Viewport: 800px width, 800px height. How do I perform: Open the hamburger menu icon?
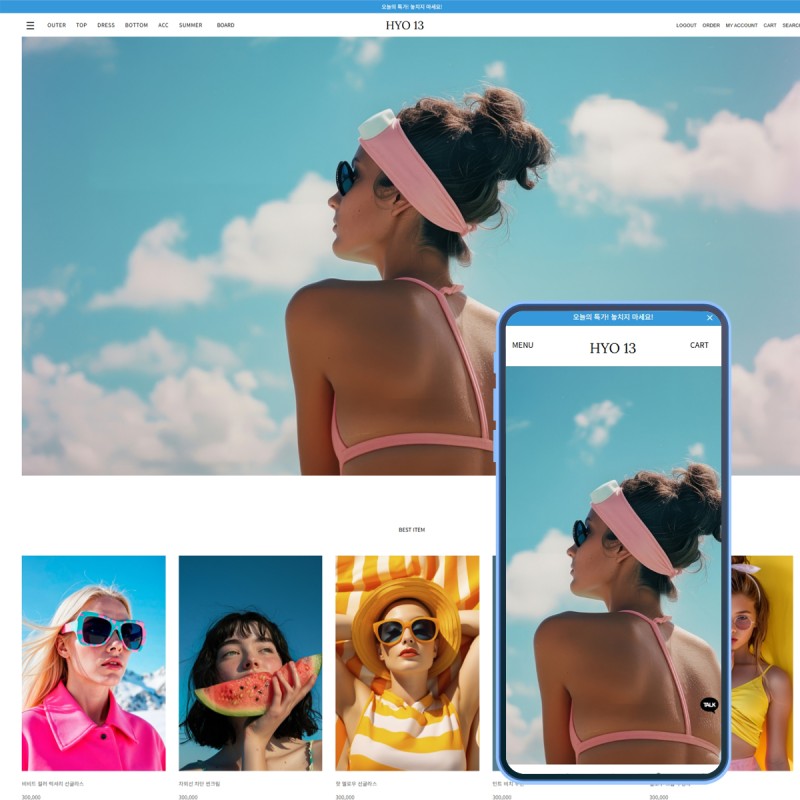(x=30, y=26)
